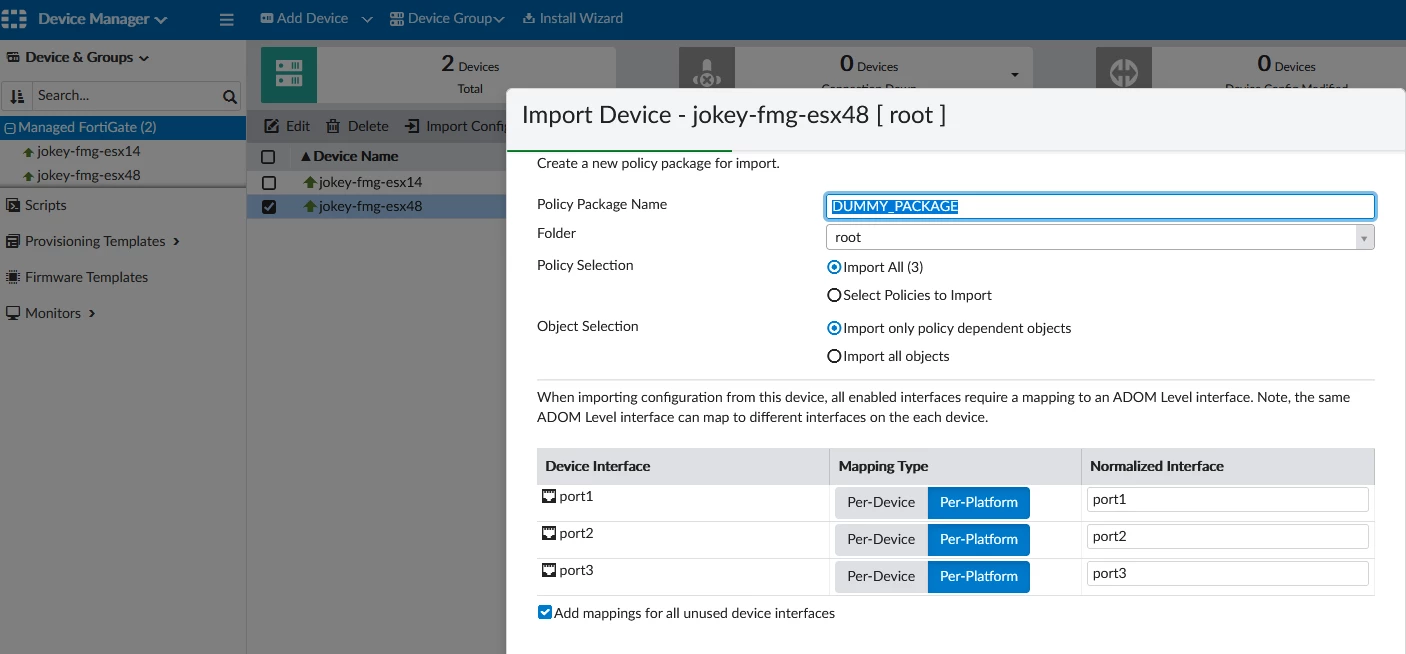Toggle Add mappings for unused interfaces checkbox
Image resolution: width=1406 pixels, height=654 pixels.
[x=545, y=612]
